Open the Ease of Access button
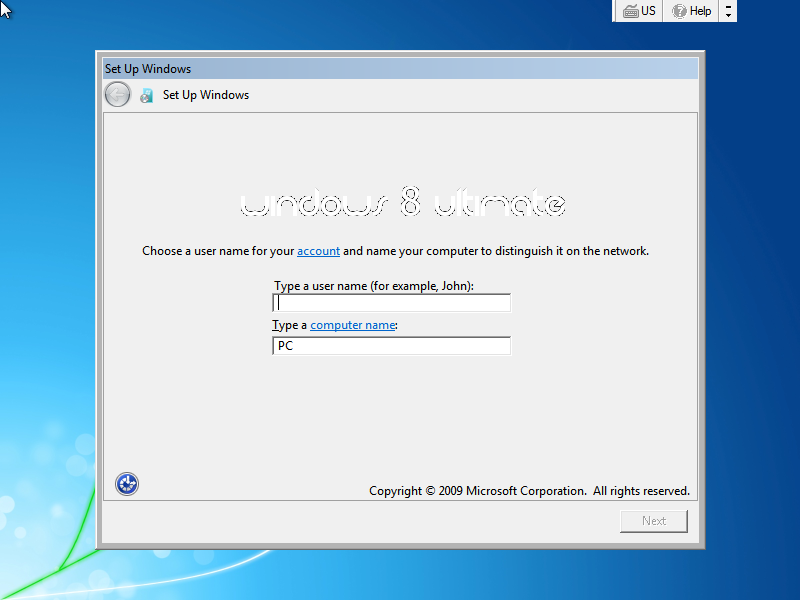The width and height of the screenshot is (800, 600). 127,484
